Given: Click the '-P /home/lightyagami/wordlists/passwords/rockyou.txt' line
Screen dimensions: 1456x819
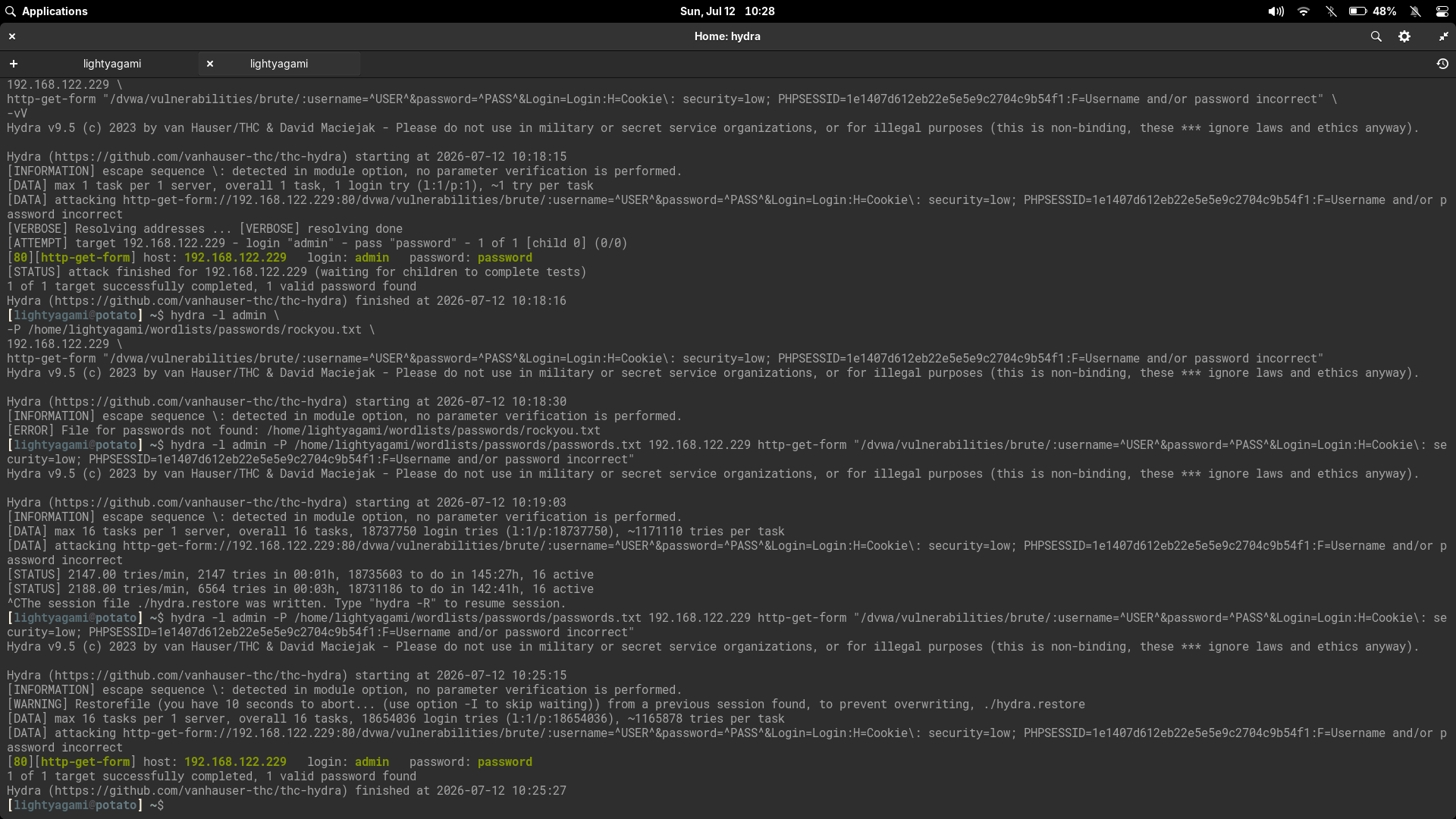Looking at the screenshot, I should coord(191,330).
